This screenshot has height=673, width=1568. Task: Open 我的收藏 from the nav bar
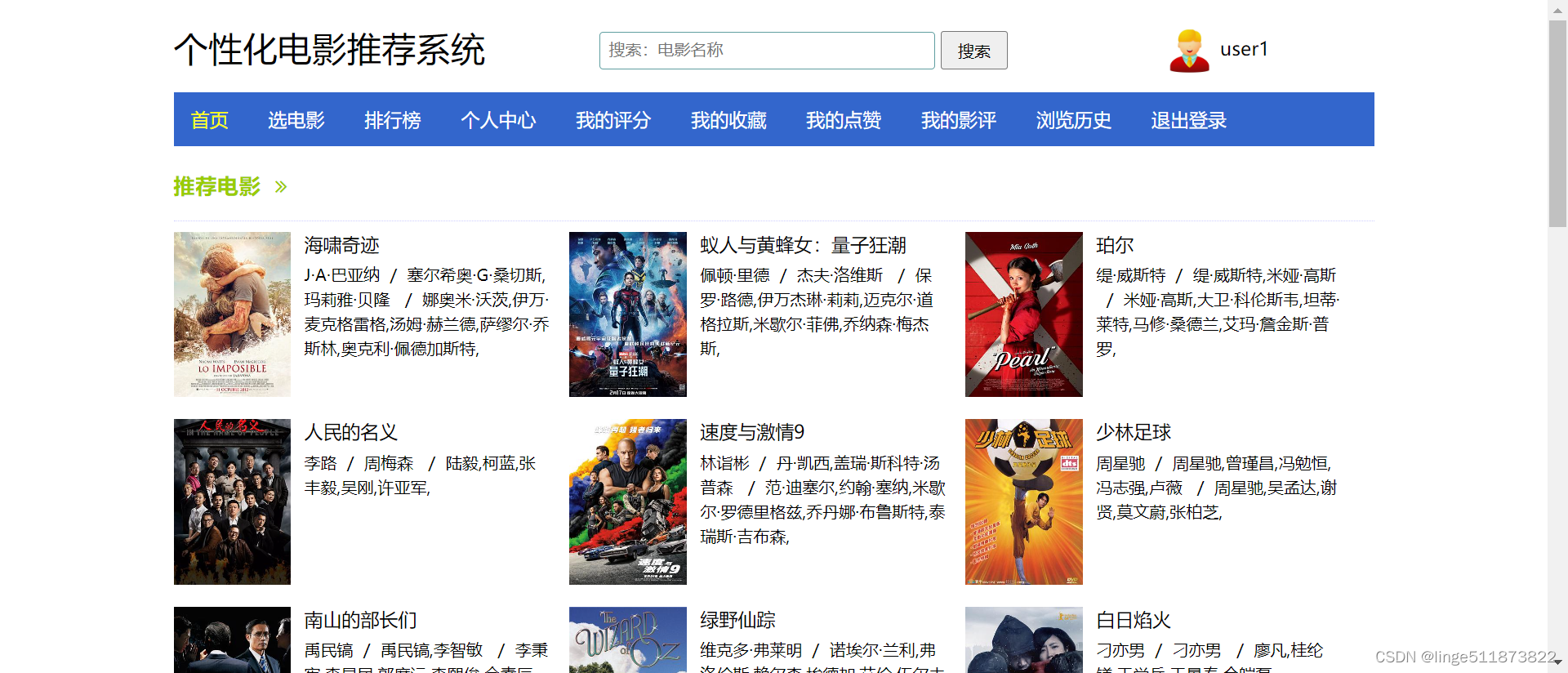[728, 120]
